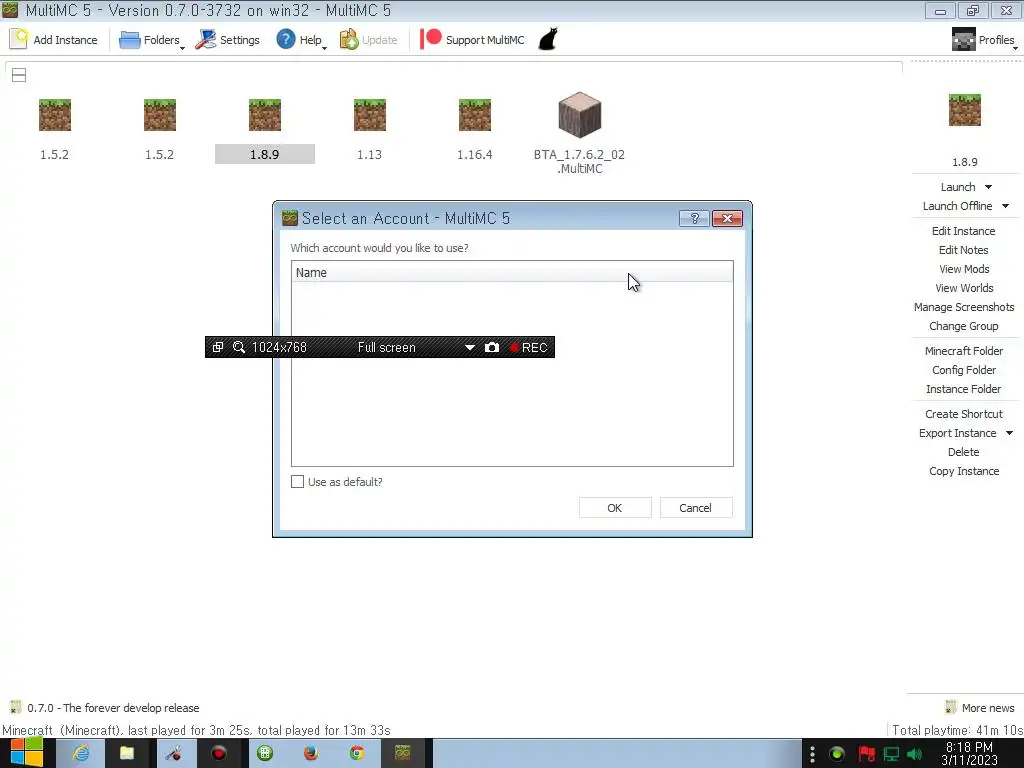Open recorder Full screen mode dropdown arrow

pyautogui.click(x=470, y=347)
